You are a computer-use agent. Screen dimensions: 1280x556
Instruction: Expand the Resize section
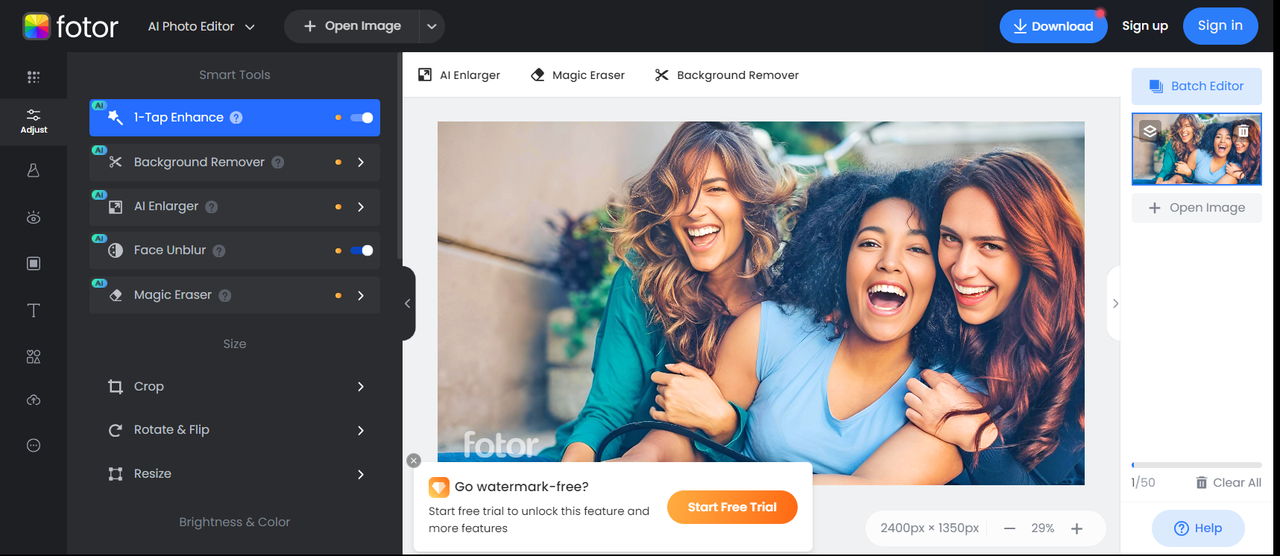361,474
